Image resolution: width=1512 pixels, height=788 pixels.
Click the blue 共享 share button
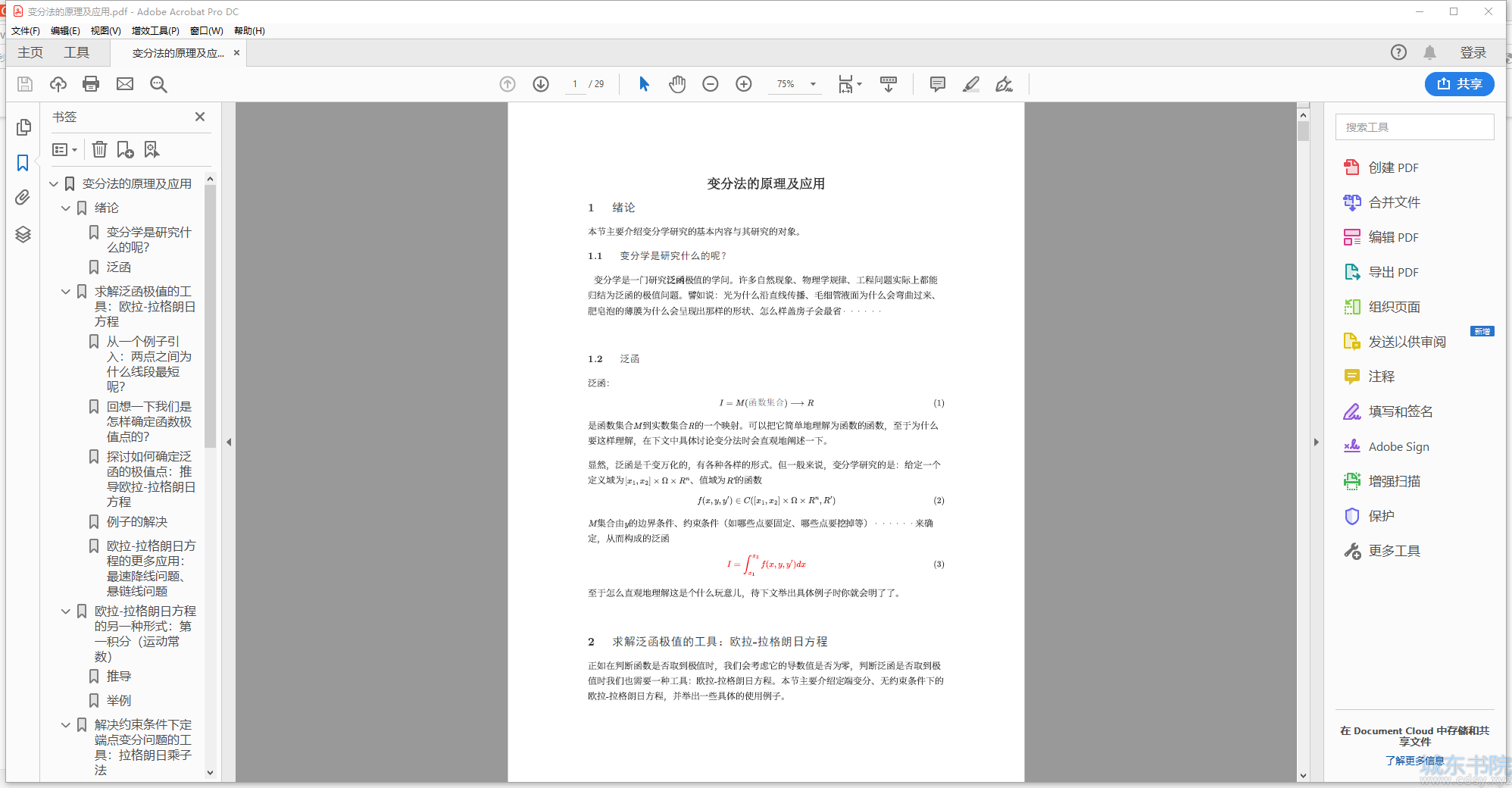tap(1459, 84)
